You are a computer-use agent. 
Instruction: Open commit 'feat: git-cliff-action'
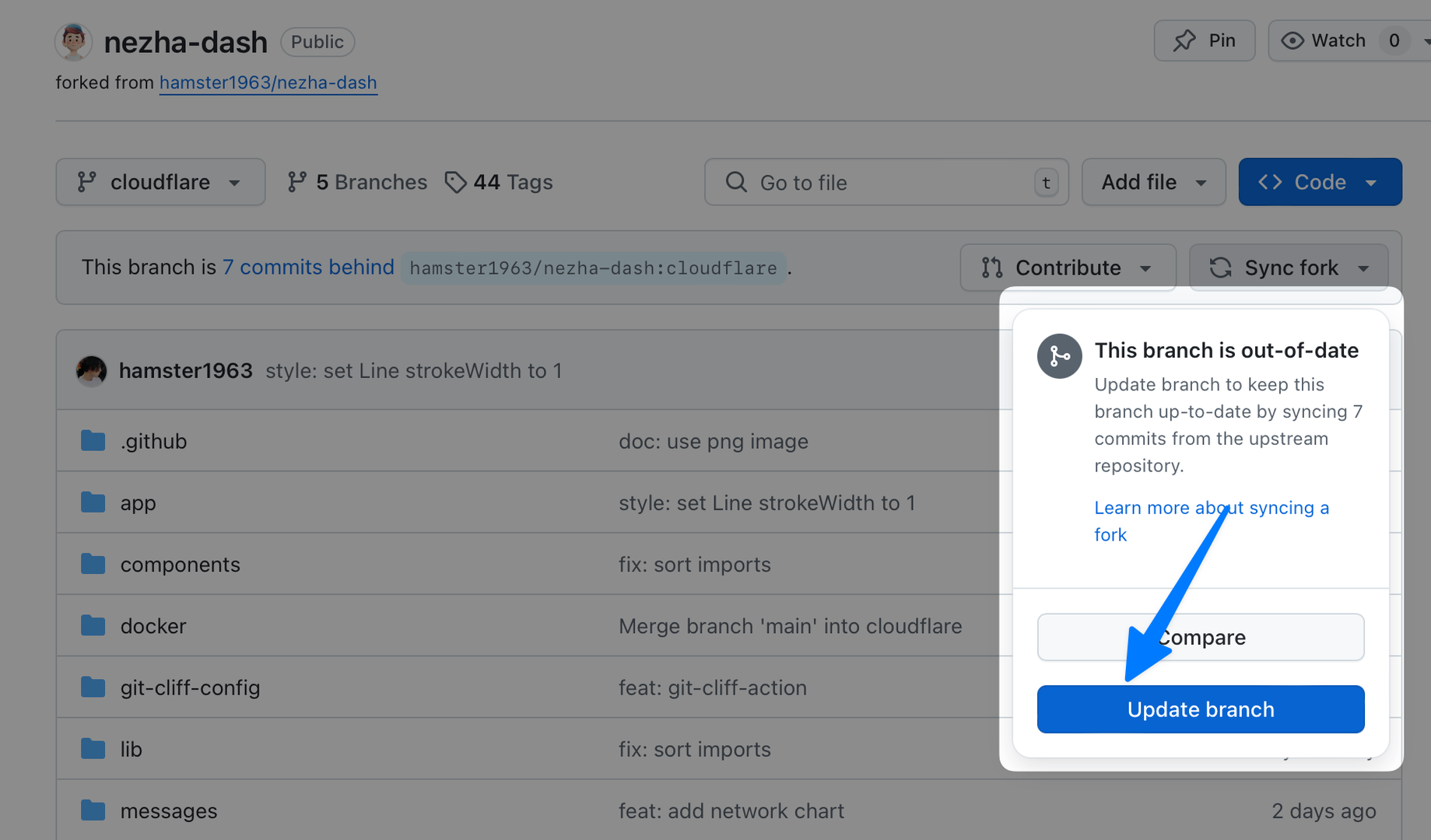point(713,688)
